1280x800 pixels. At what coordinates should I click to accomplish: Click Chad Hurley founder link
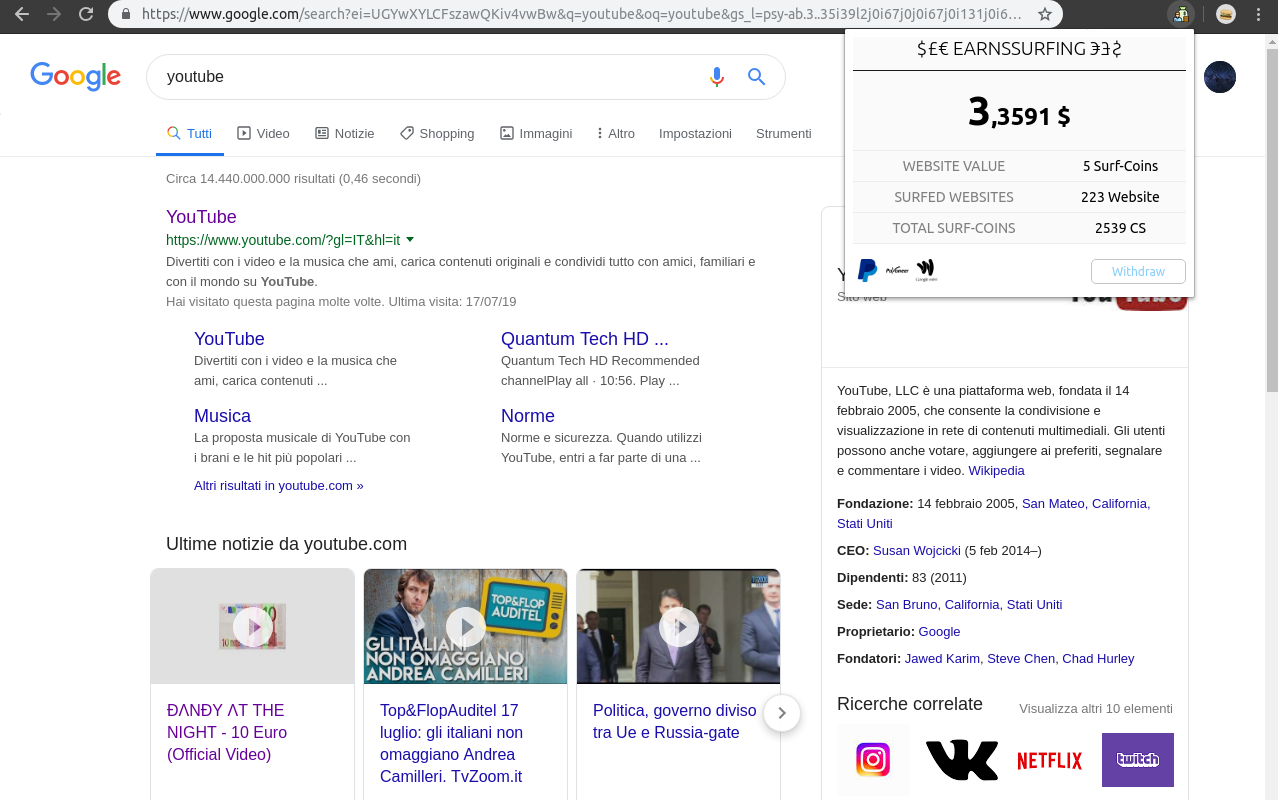[1098, 658]
